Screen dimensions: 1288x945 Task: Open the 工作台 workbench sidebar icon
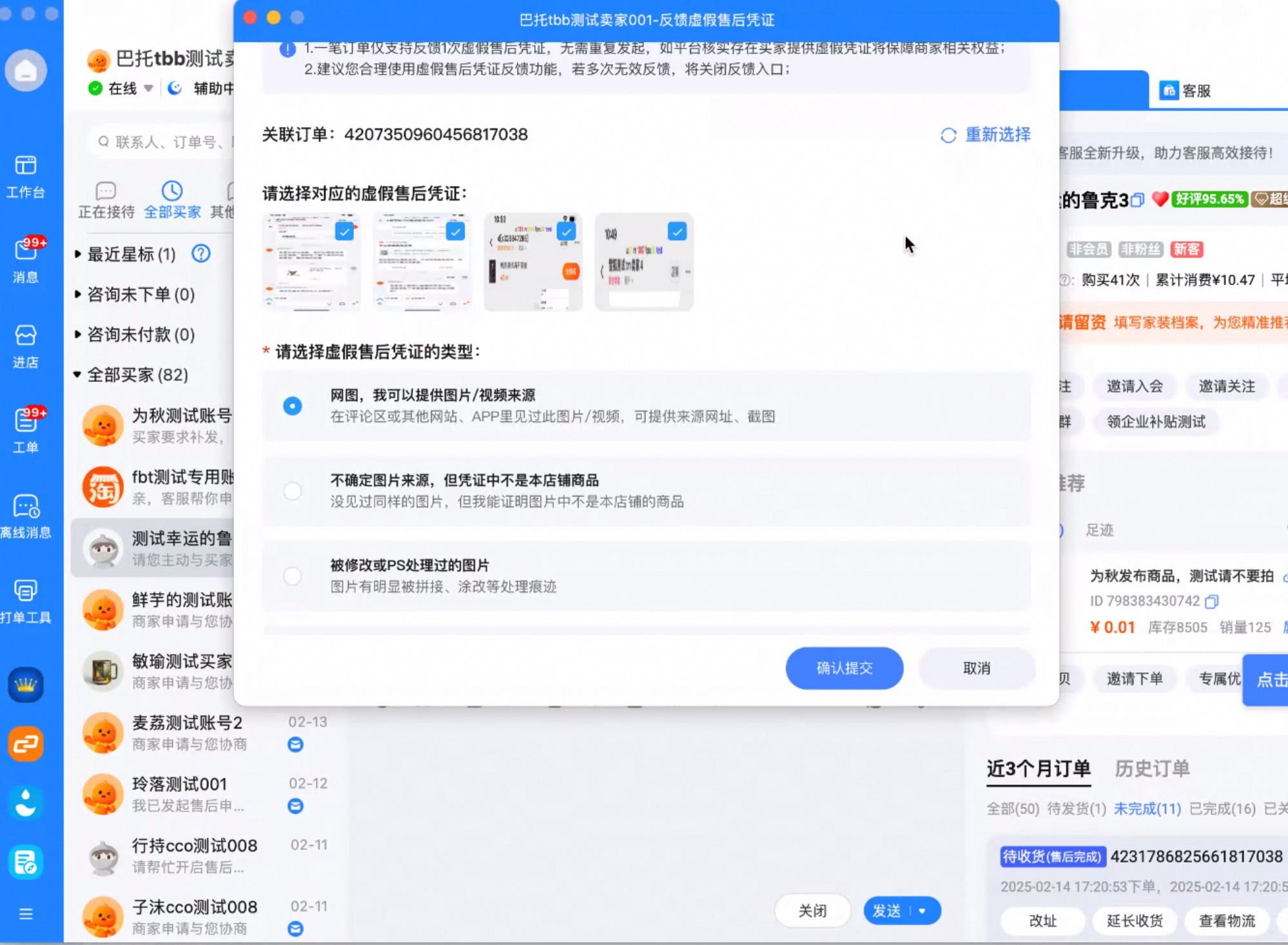click(x=25, y=176)
